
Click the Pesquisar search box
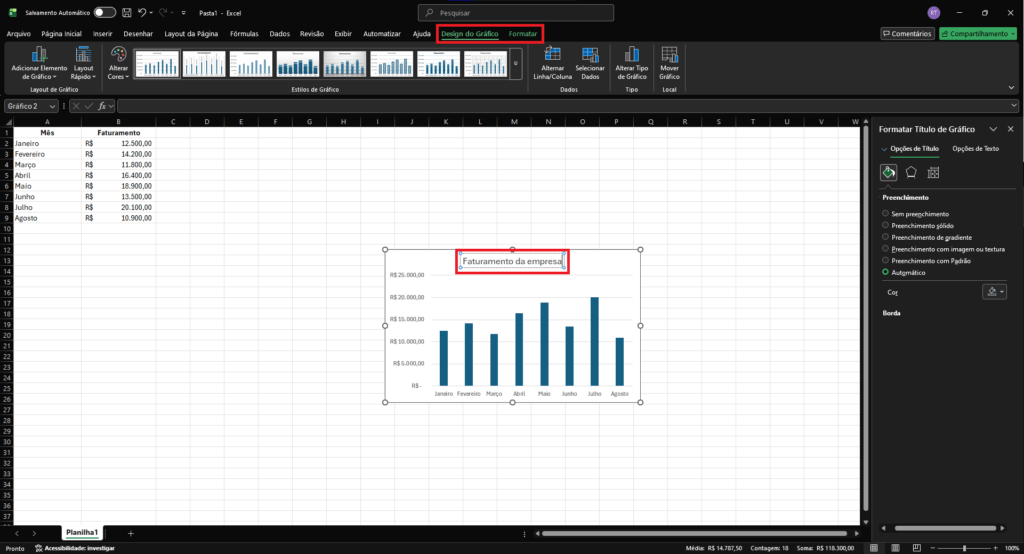click(x=516, y=12)
